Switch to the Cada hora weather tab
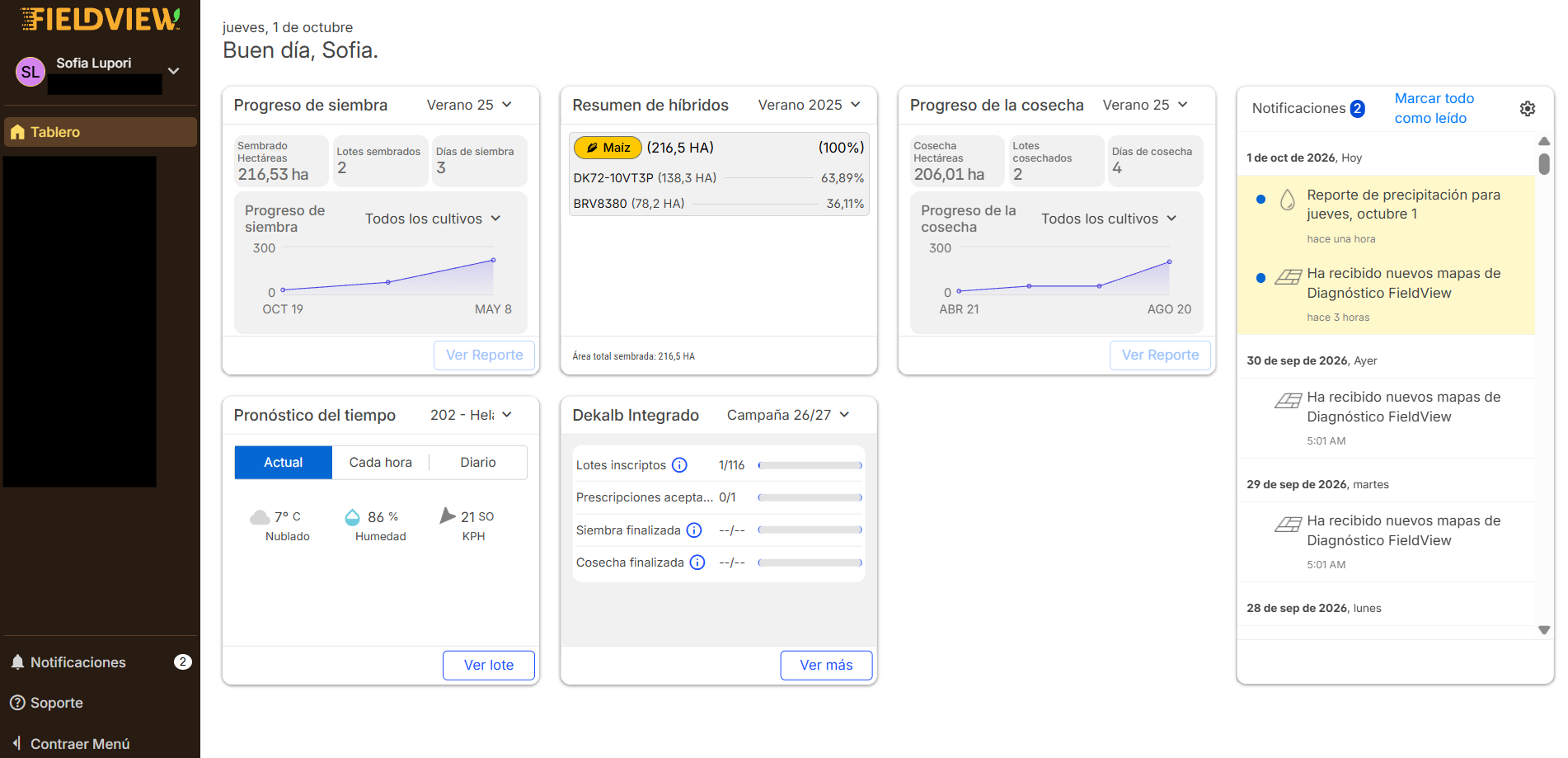1568x758 pixels. (381, 463)
